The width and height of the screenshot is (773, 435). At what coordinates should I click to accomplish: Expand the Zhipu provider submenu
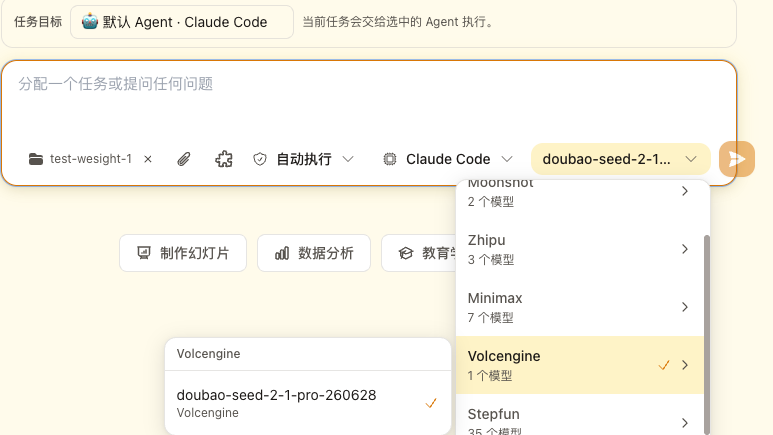(x=580, y=249)
